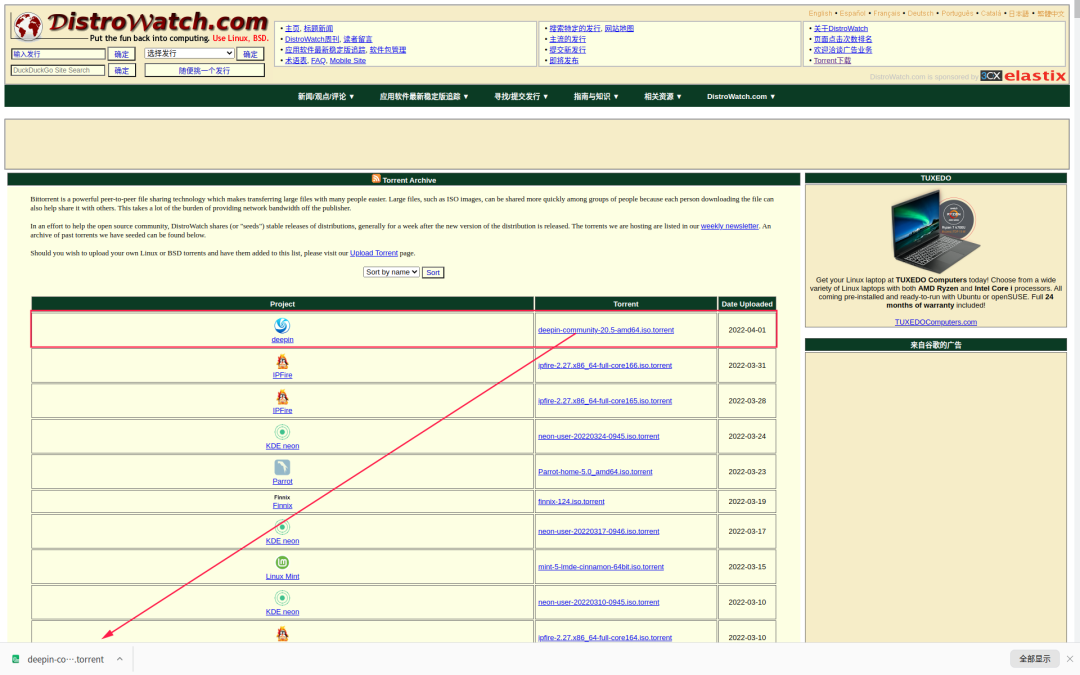
Task: Open the ipfire-2.27 core165 torrent link
Action: (x=605, y=400)
